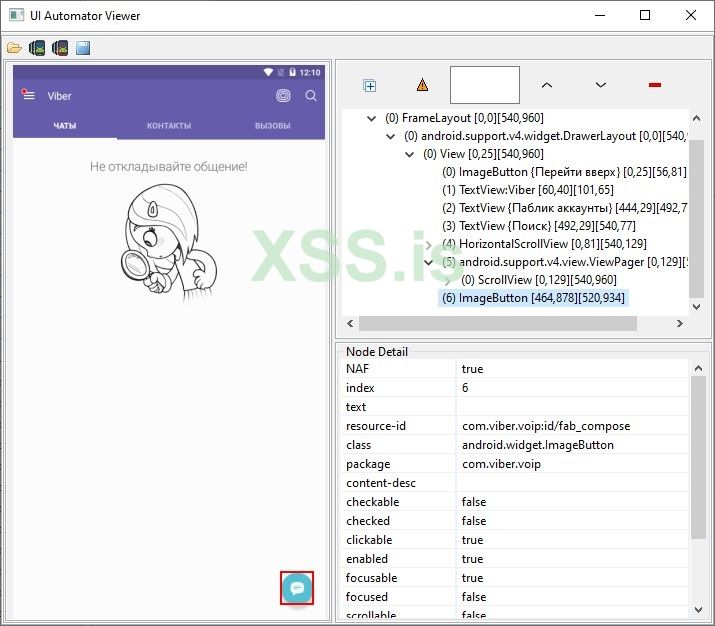
Task: Open saved screenshot folder icon in toolbar
Action: point(14,47)
